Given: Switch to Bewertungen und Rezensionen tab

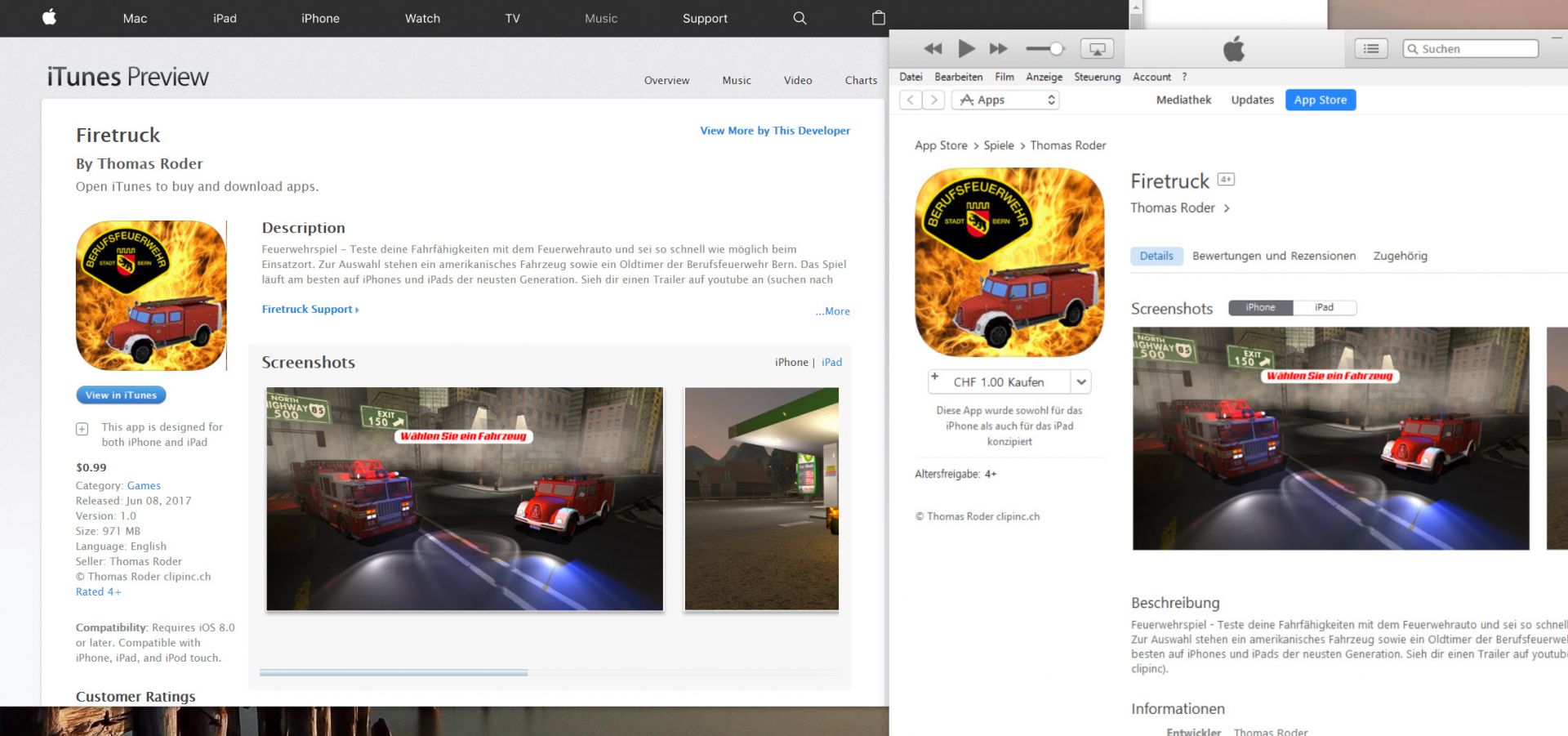Looking at the screenshot, I should click(x=1273, y=256).
